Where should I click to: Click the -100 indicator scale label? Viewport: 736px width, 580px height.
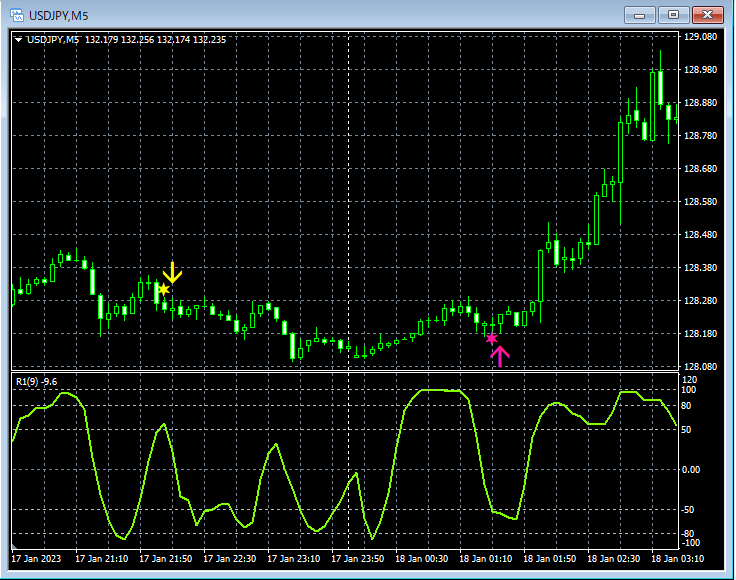tap(690, 543)
